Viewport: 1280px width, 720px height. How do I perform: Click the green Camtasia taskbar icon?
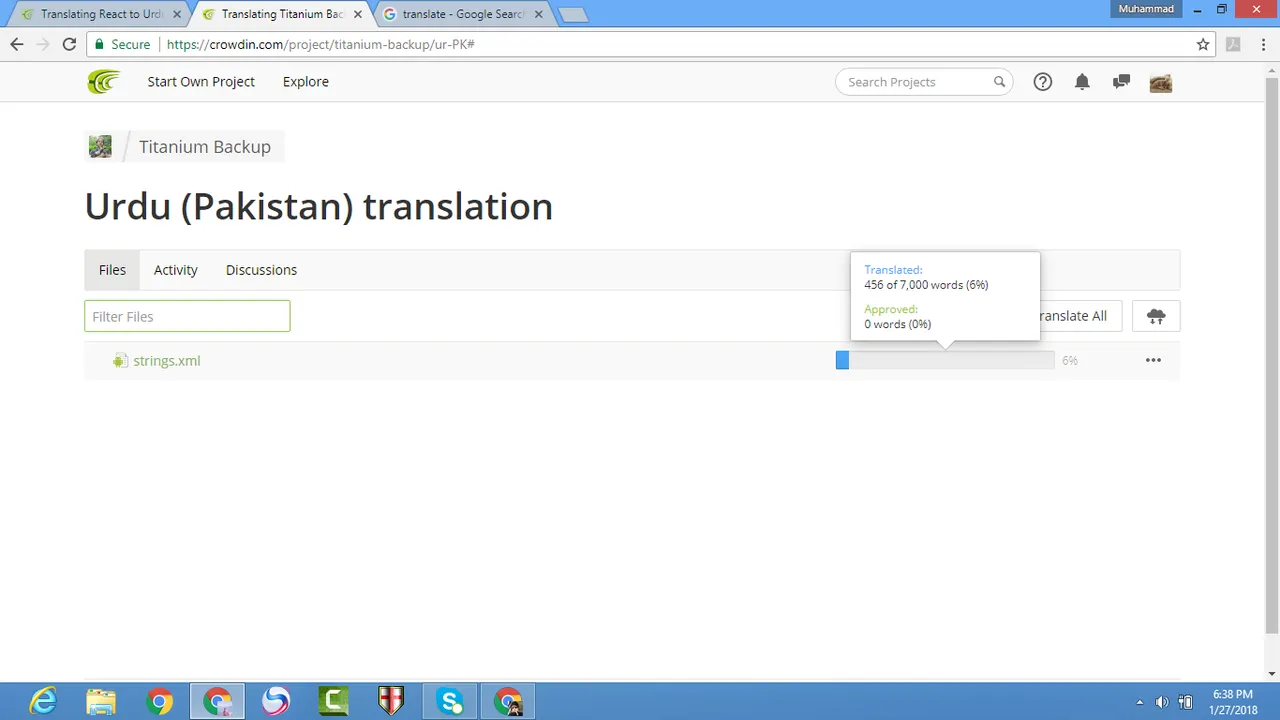334,702
